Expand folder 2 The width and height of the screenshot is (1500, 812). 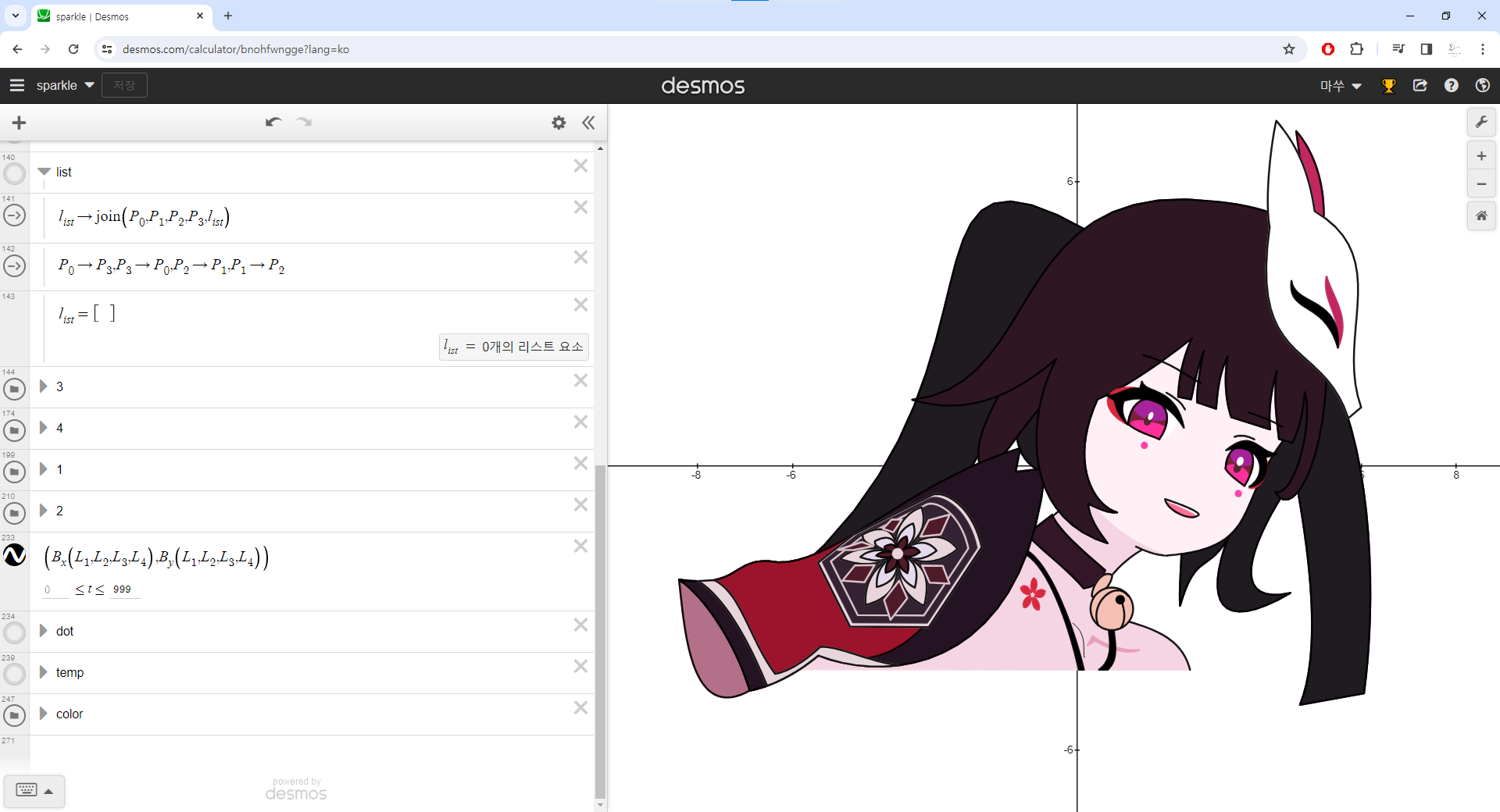tap(44, 511)
